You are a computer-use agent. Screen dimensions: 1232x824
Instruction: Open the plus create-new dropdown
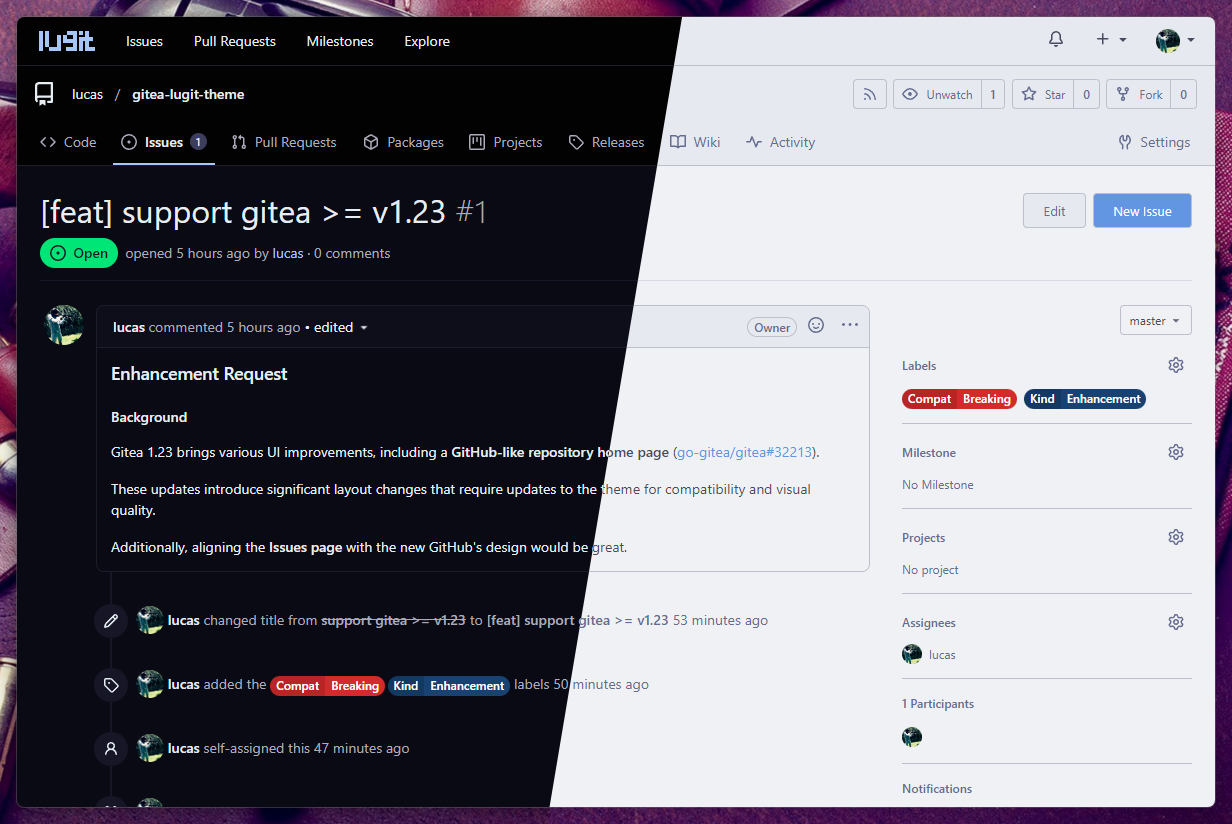pyautogui.click(x=1110, y=40)
